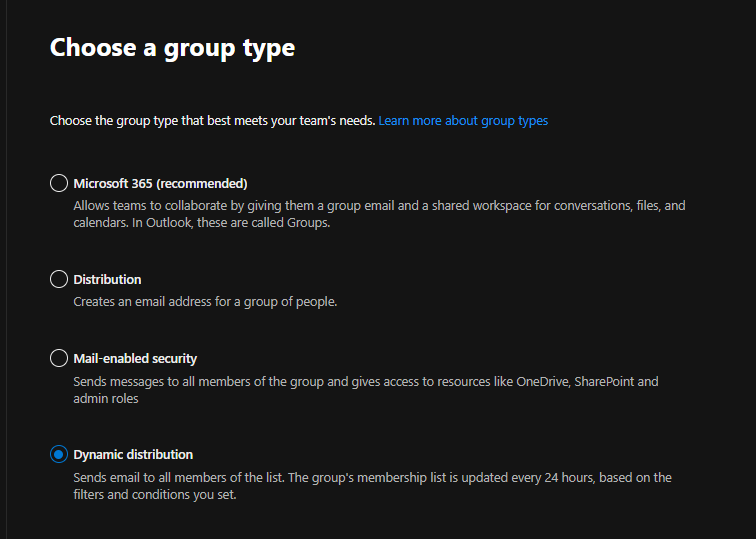
Task: Click the "Sends email to all members" description
Action: (372, 486)
